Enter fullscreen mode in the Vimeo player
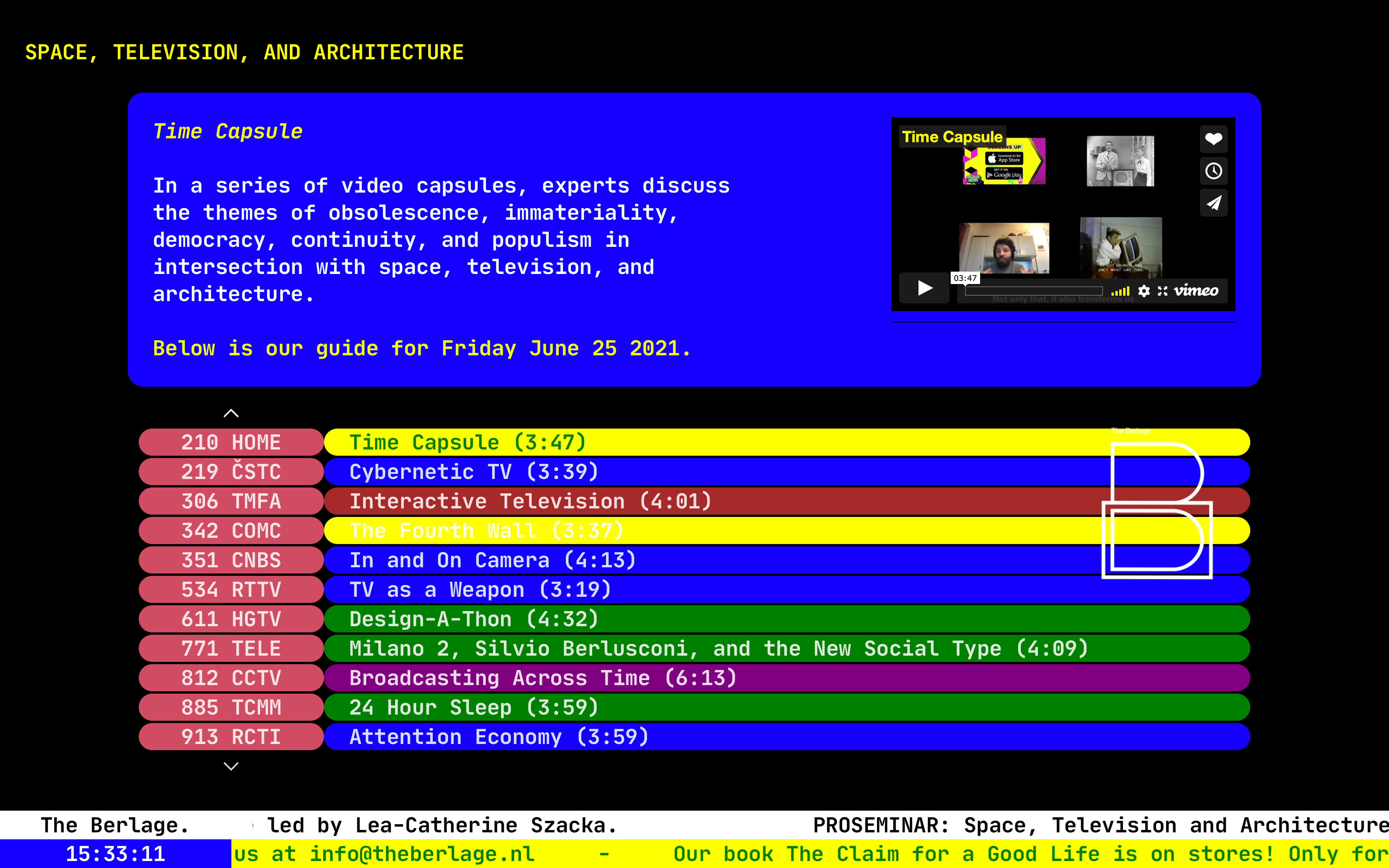The image size is (1389, 868). click(x=1162, y=291)
